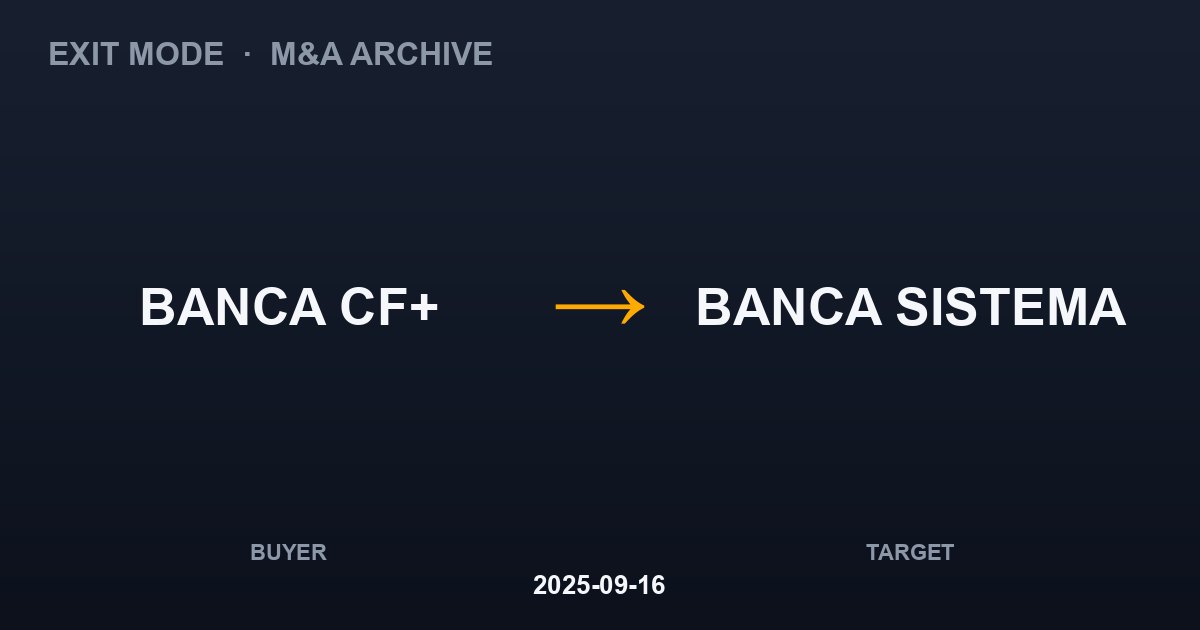The image size is (1200, 630).
Task: Select the buyer name BANCA CF+
Action: pyautogui.click(x=289, y=307)
